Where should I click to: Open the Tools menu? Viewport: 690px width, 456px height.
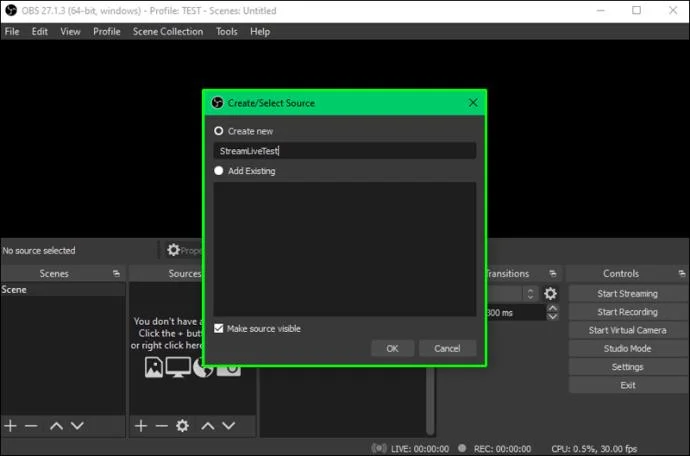[227, 32]
